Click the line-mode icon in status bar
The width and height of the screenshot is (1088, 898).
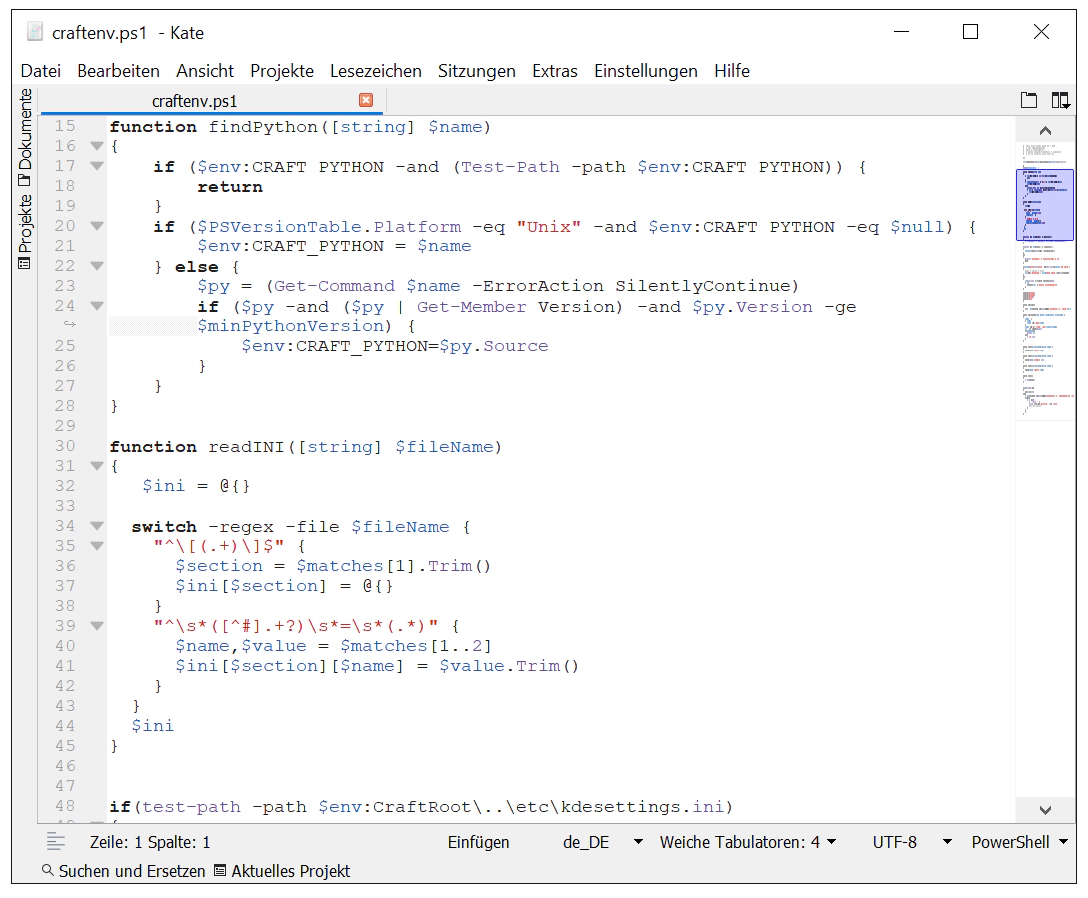point(56,842)
